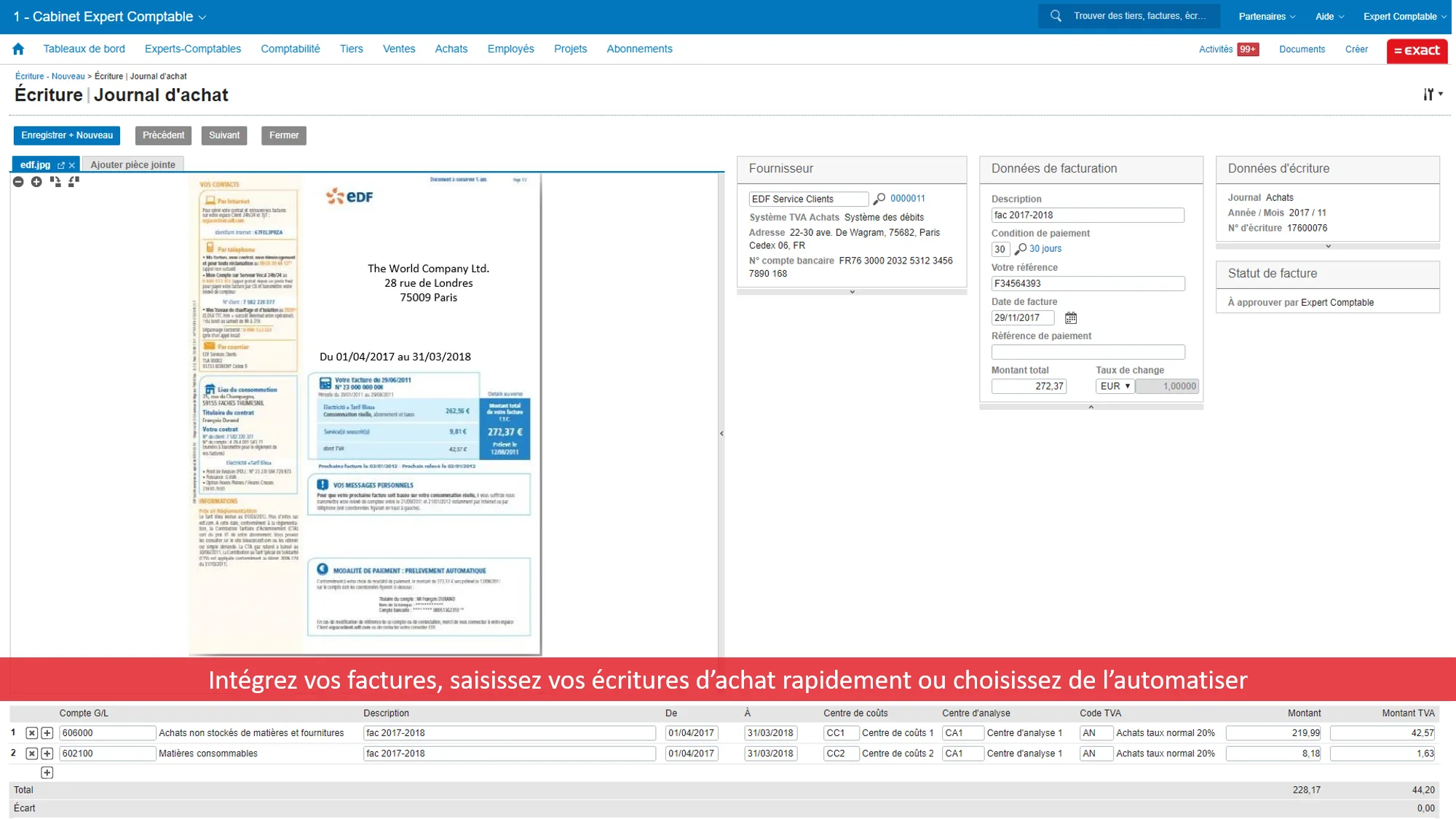The width and height of the screenshot is (1456, 819).
Task: Open the Tiers menu
Action: coord(352,49)
